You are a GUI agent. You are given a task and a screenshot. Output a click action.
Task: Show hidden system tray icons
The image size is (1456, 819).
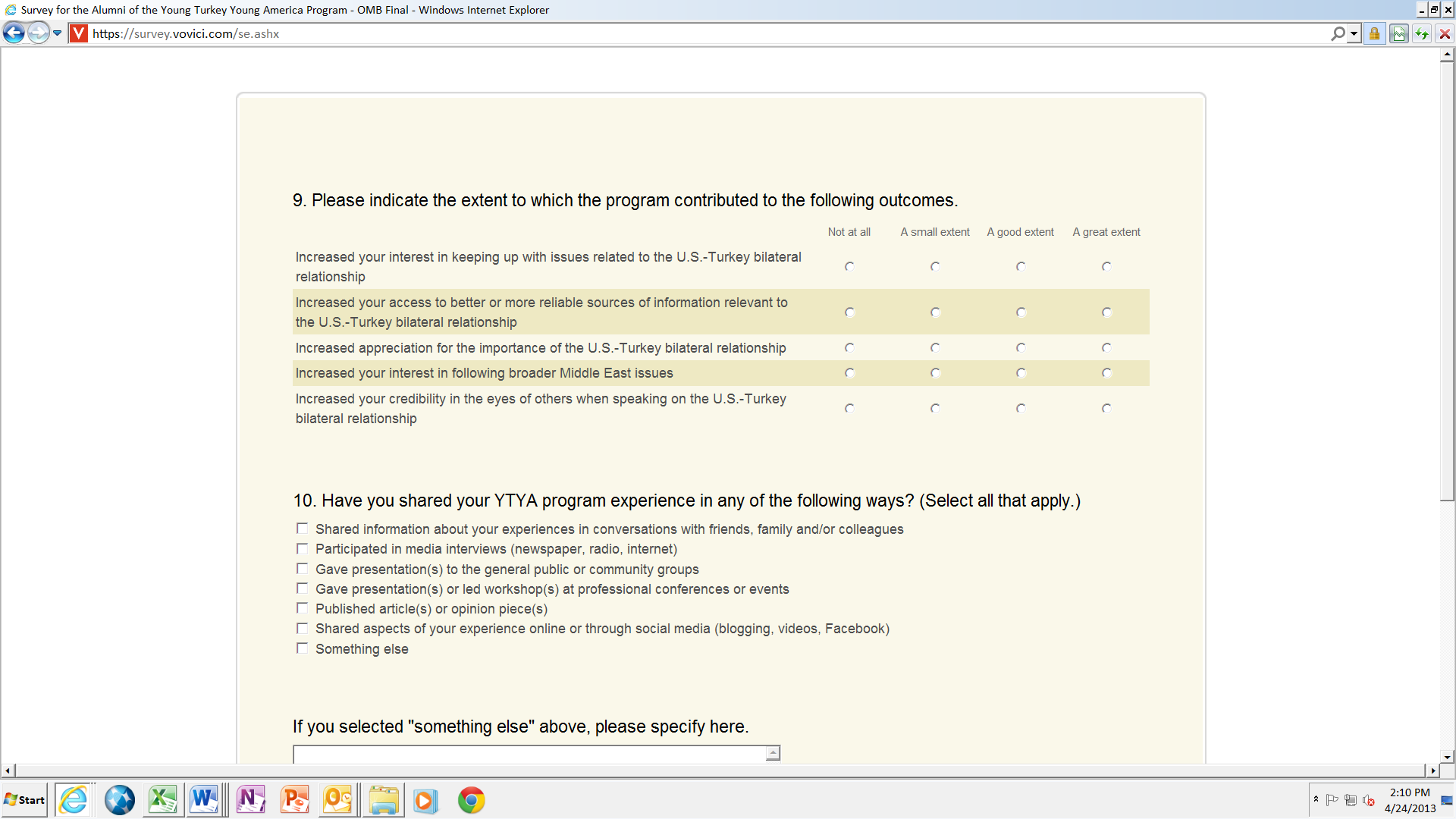1316,799
